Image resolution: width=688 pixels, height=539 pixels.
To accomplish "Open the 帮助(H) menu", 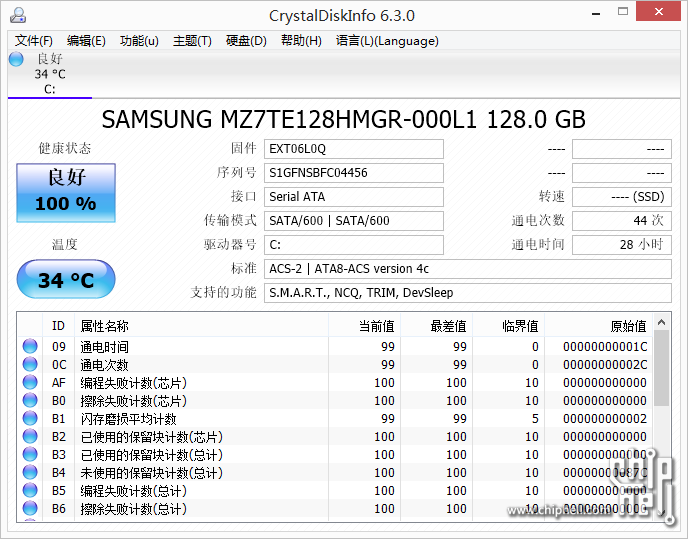I will (x=301, y=41).
